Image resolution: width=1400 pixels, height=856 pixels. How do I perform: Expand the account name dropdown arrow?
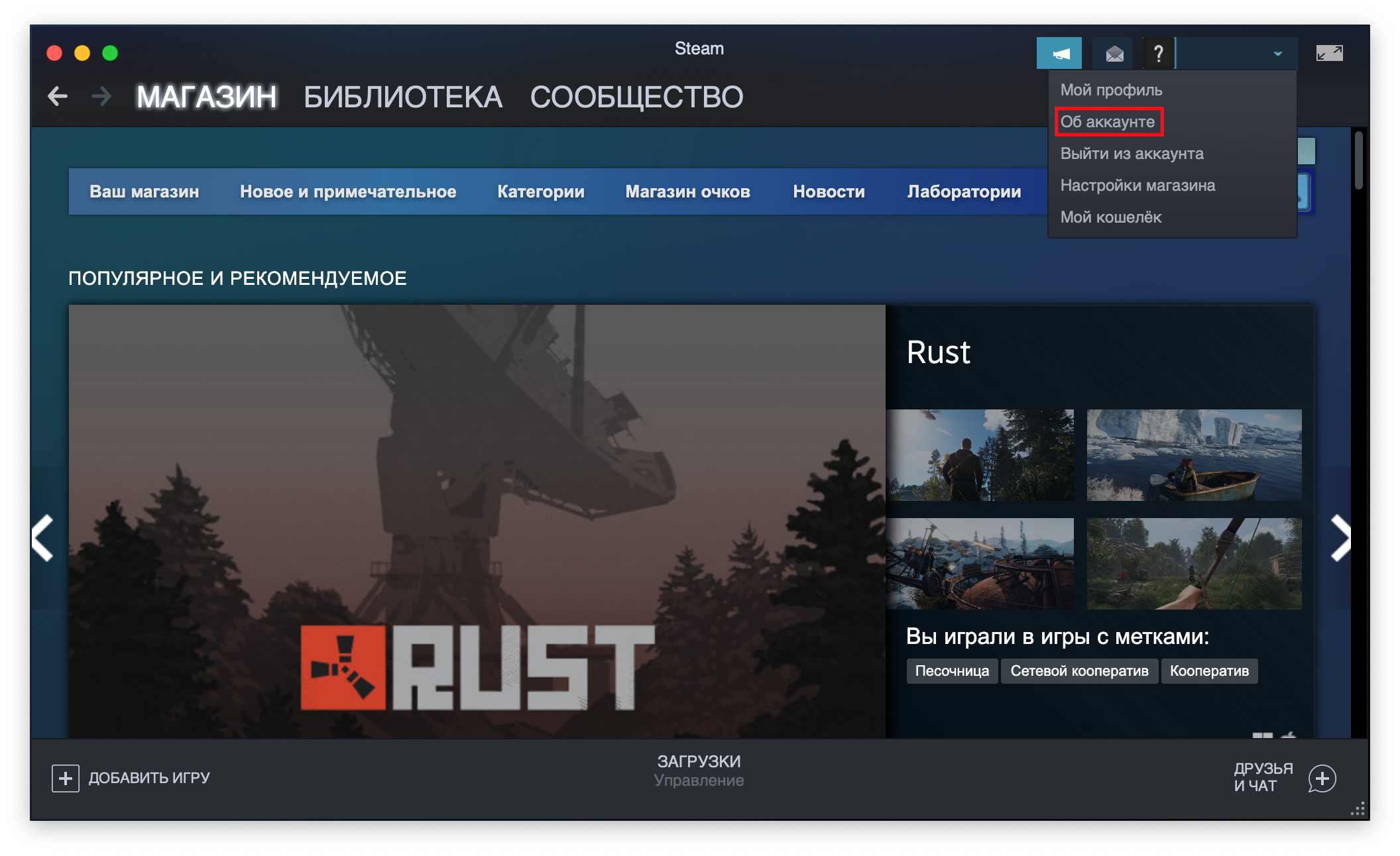tap(1277, 54)
